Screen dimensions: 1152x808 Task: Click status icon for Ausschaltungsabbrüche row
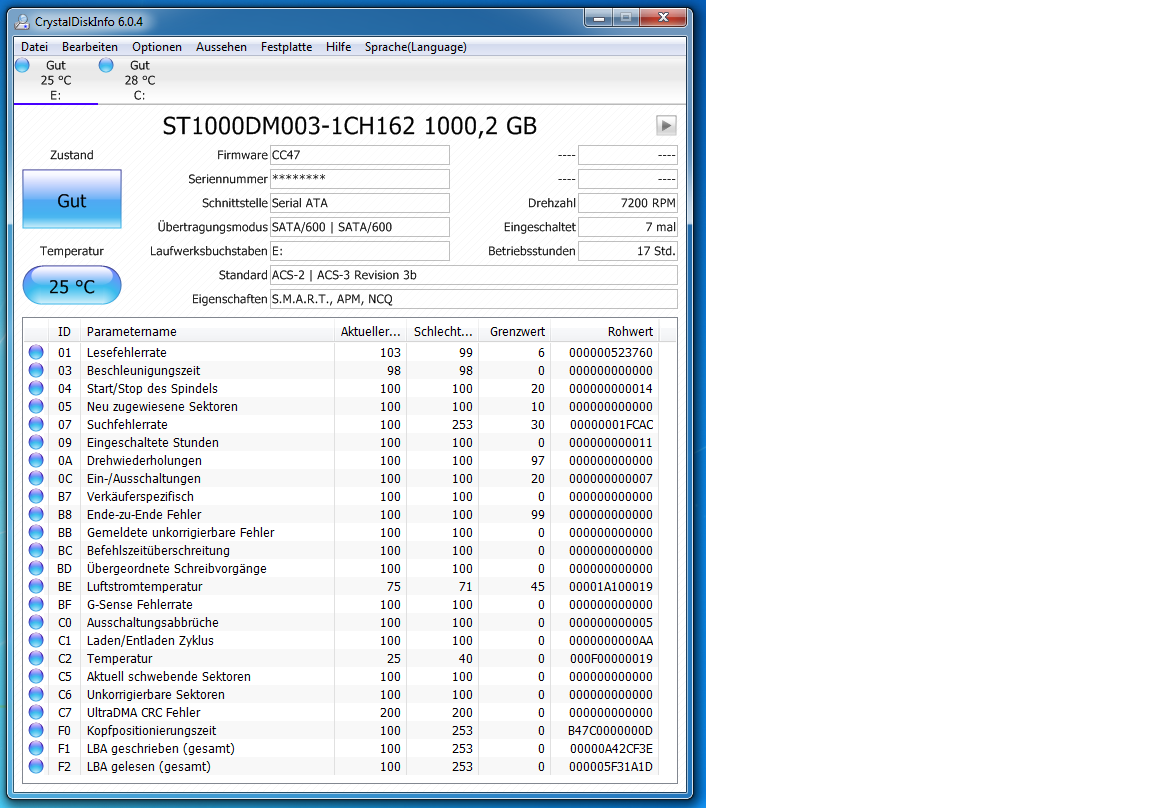pos(36,622)
